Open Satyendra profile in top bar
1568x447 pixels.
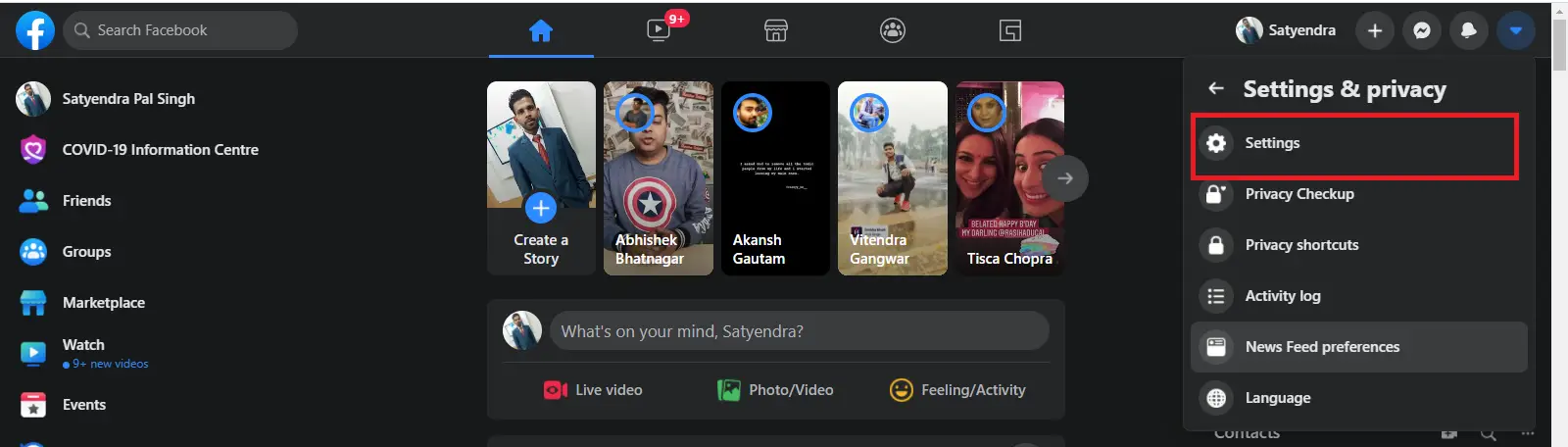click(1287, 30)
